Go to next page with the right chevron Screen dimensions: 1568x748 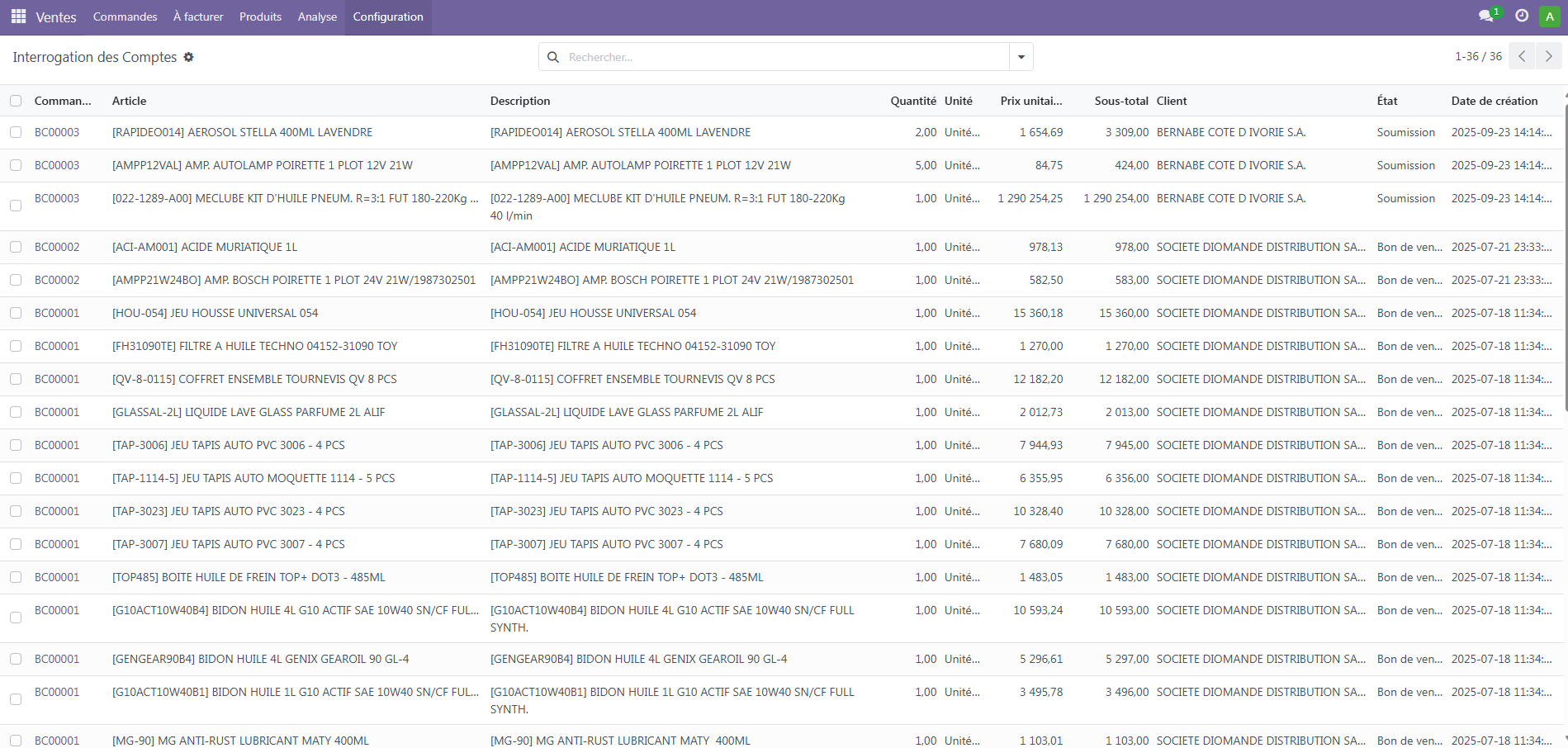click(1549, 55)
